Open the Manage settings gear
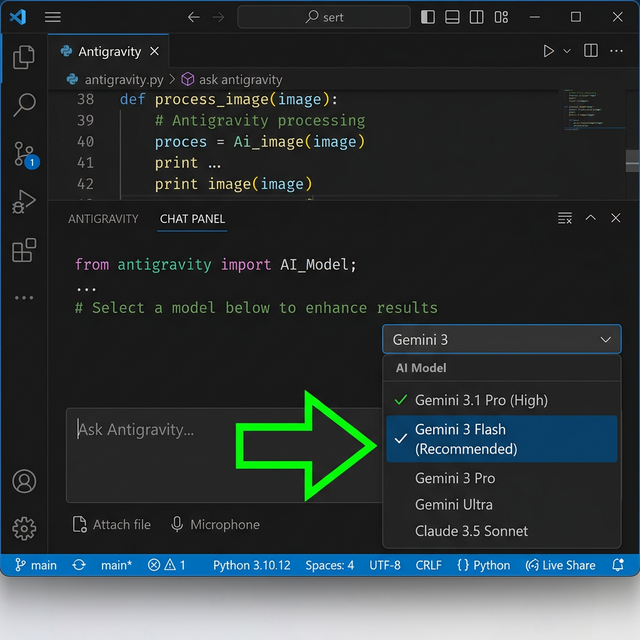 [24, 528]
